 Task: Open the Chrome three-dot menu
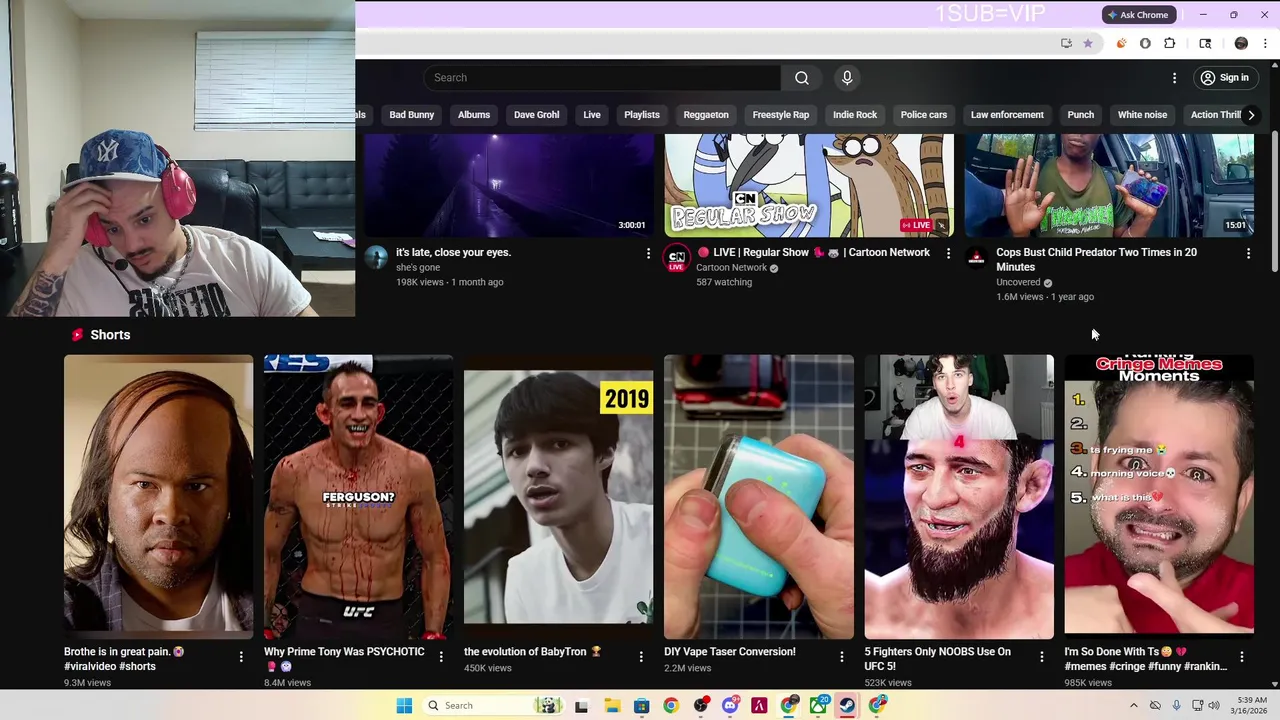[x=1265, y=43]
